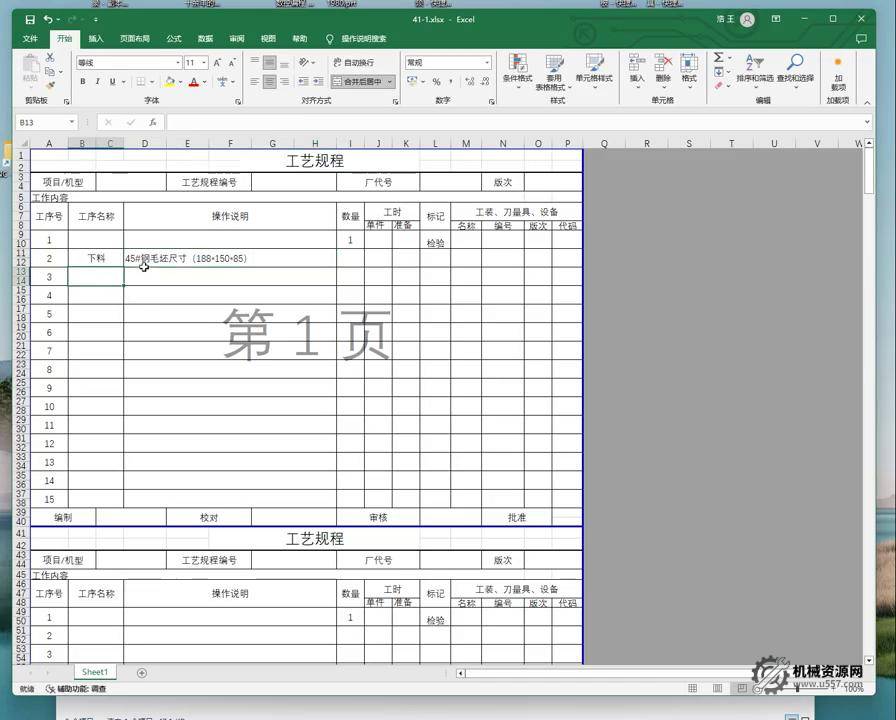Click the Name Box showing B13

click(x=40, y=122)
